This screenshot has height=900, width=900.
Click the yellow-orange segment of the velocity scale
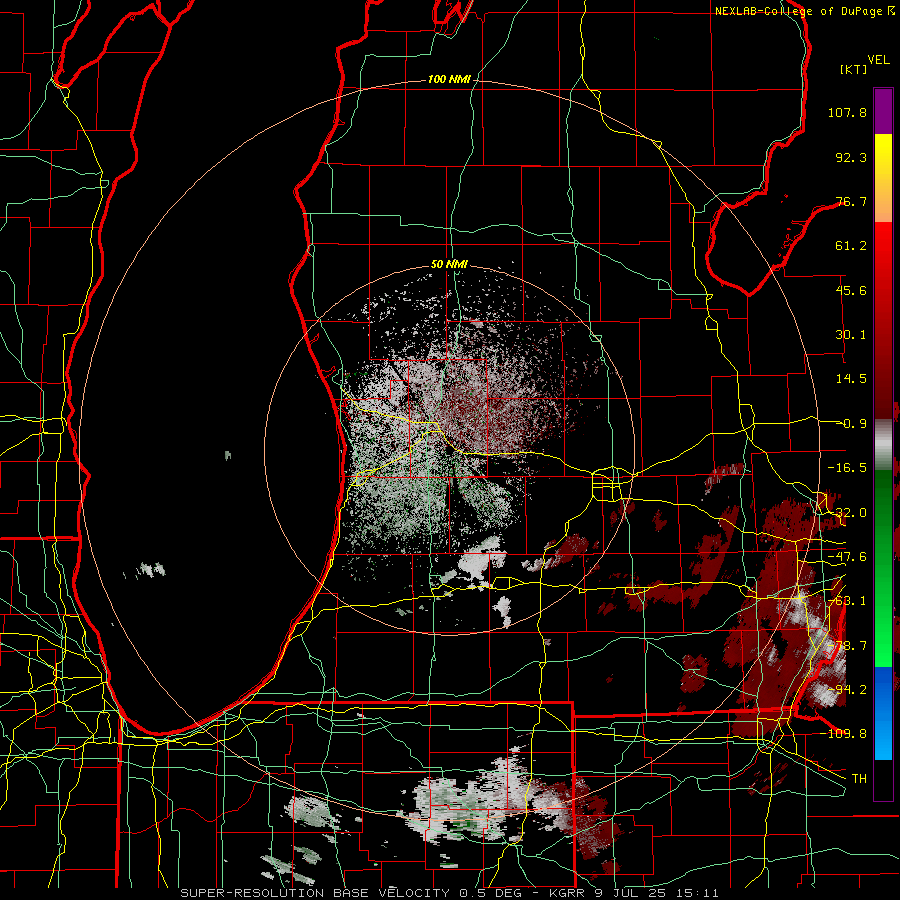883,178
